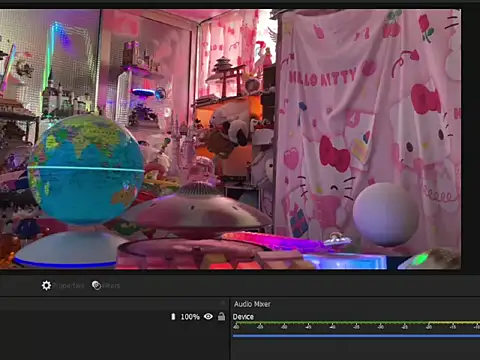Click the blue Device volume slider

(x=356, y=336)
